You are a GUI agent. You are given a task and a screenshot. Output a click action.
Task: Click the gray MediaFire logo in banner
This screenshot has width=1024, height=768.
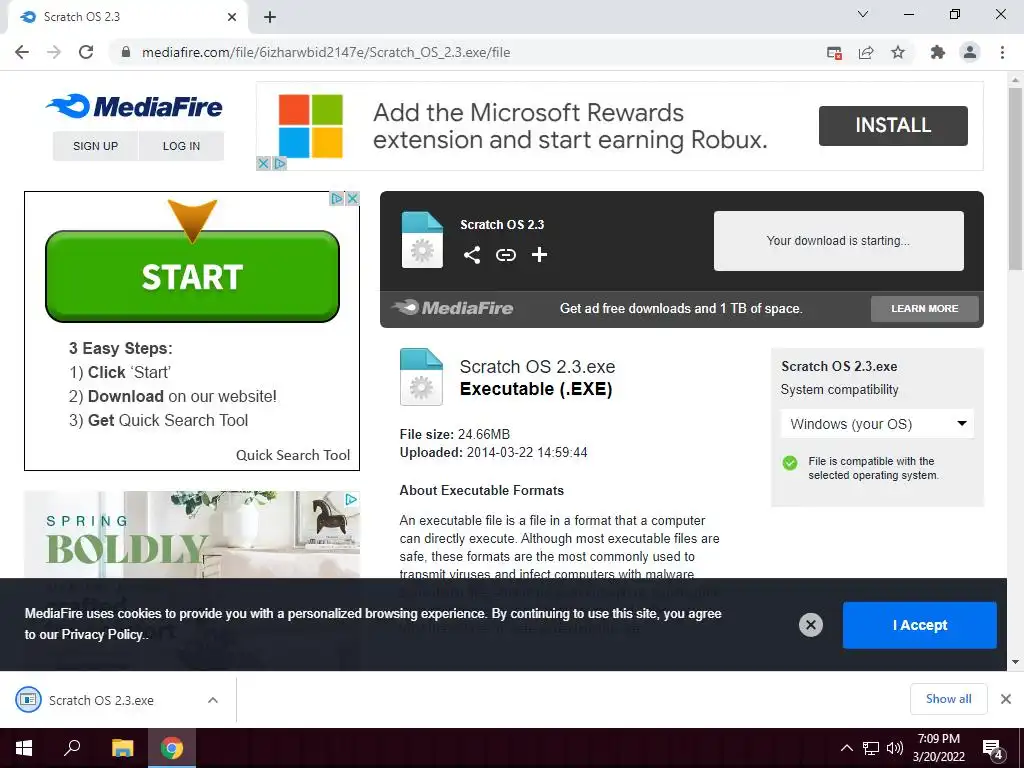point(452,308)
